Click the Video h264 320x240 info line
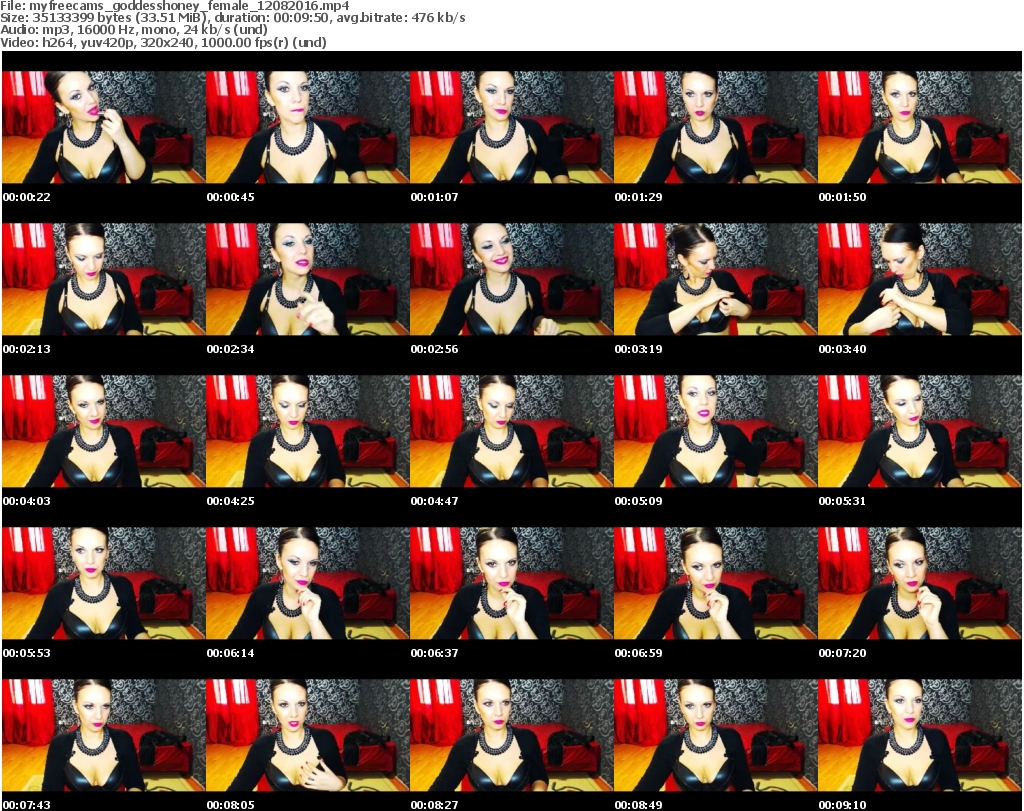 point(163,42)
